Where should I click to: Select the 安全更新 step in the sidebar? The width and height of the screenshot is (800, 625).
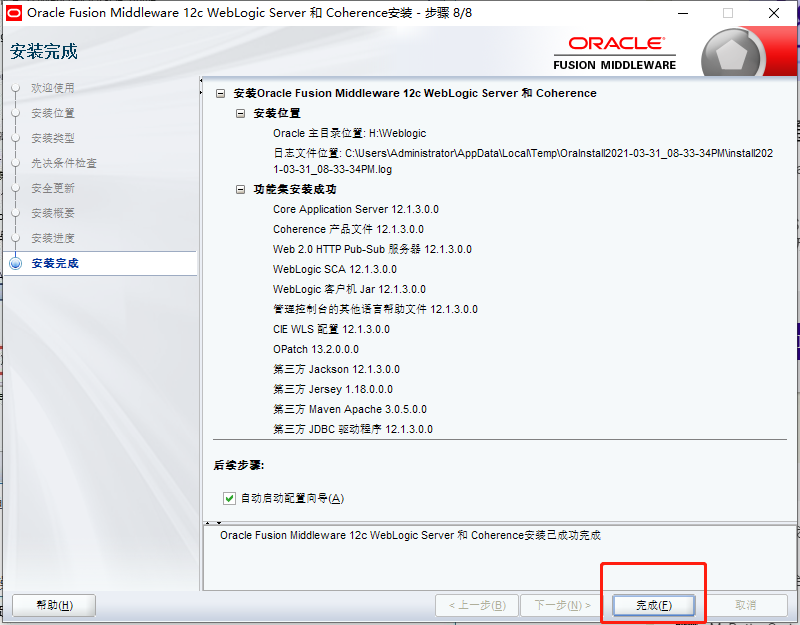tap(53, 188)
